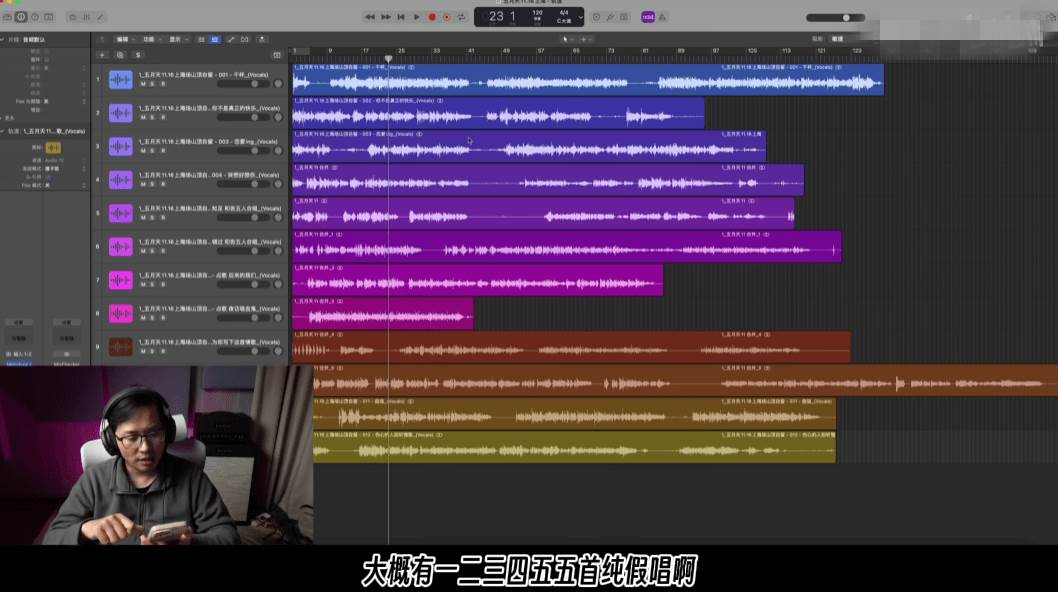Open the 功能 (Functions) menu
The image size is (1058, 592).
pos(151,39)
